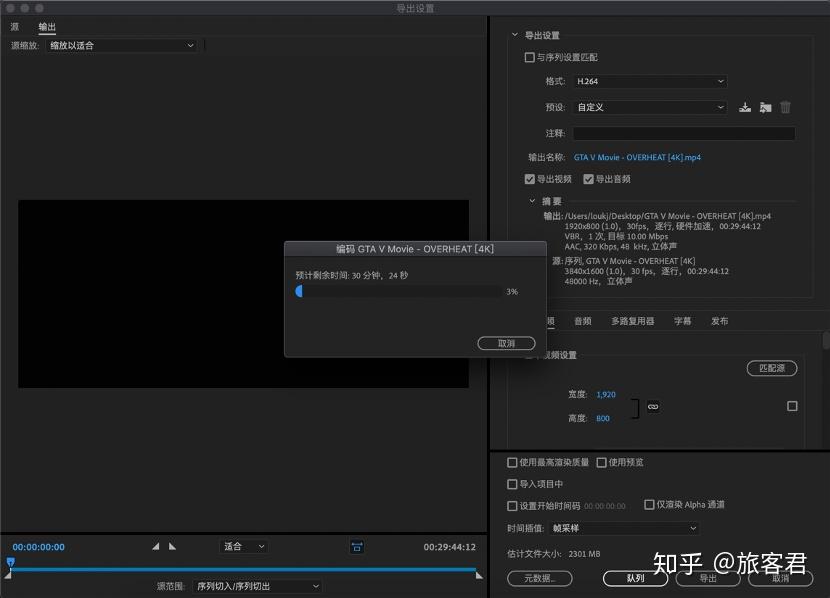Click the Comments input field
This screenshot has height=598, width=830.
click(684, 133)
